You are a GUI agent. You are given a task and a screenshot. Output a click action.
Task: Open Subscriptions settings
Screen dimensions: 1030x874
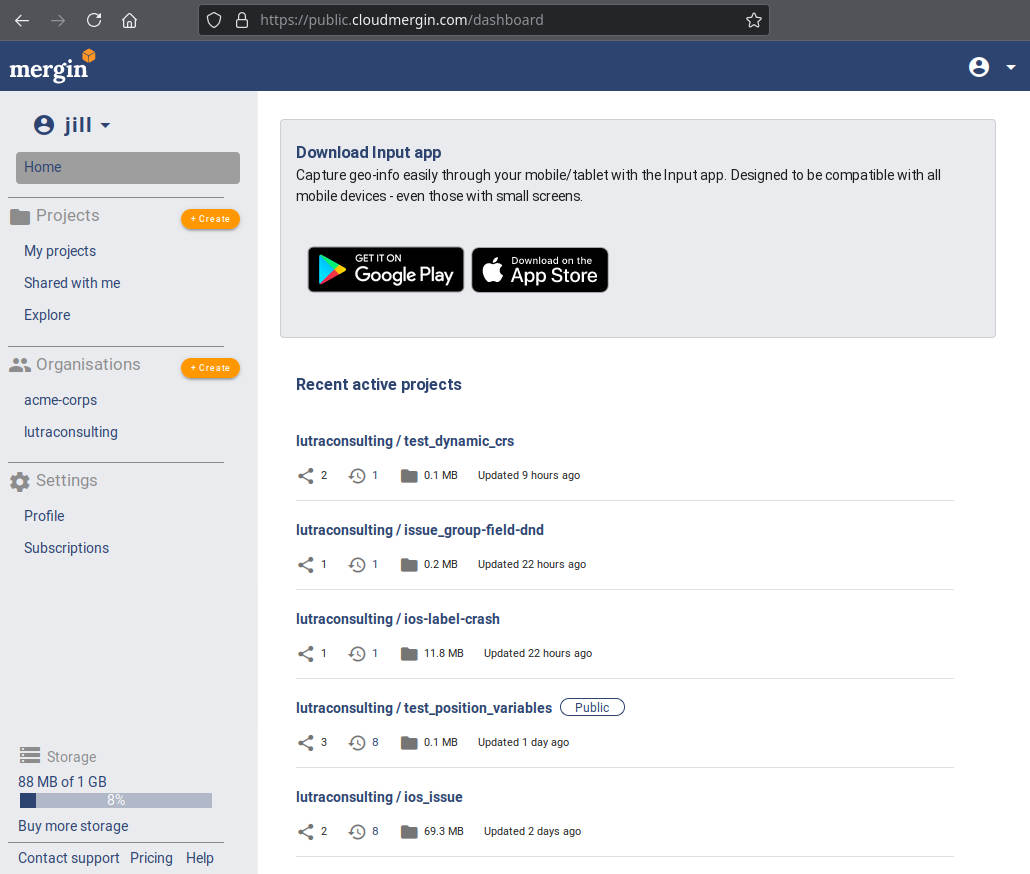(66, 548)
